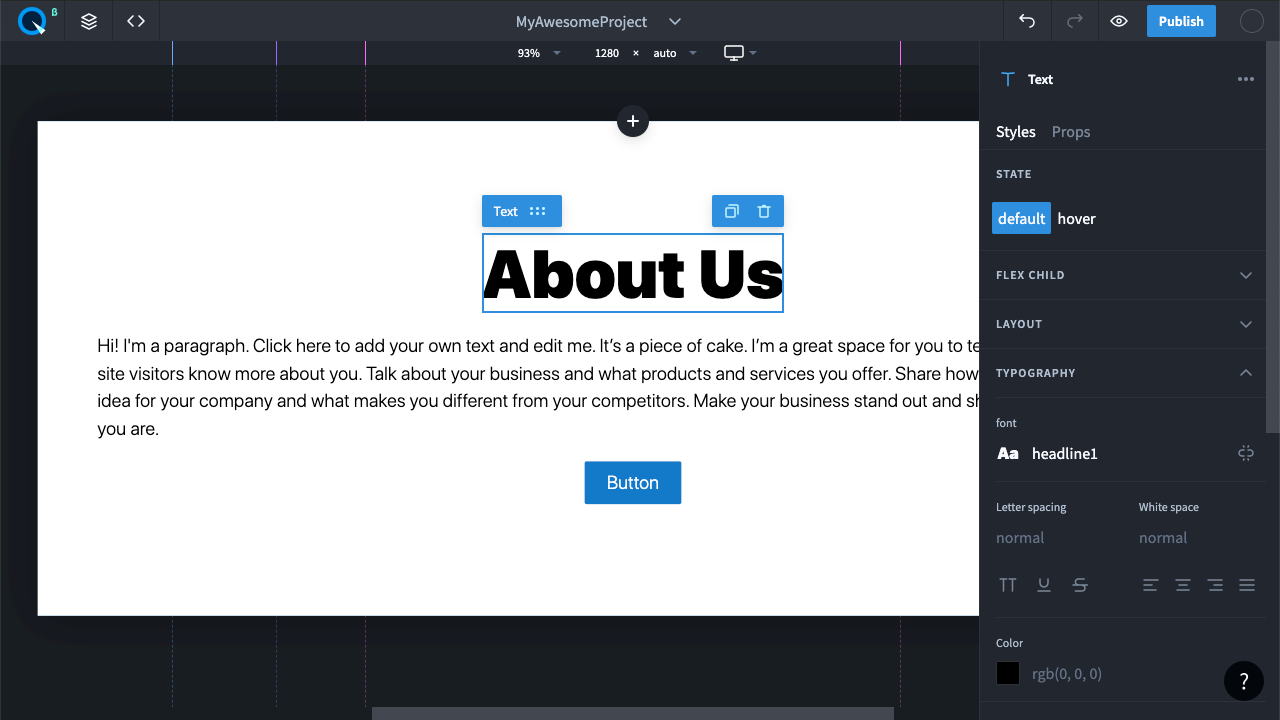Toggle preview mode with eye icon
This screenshot has width=1280, height=720.
1119,21
